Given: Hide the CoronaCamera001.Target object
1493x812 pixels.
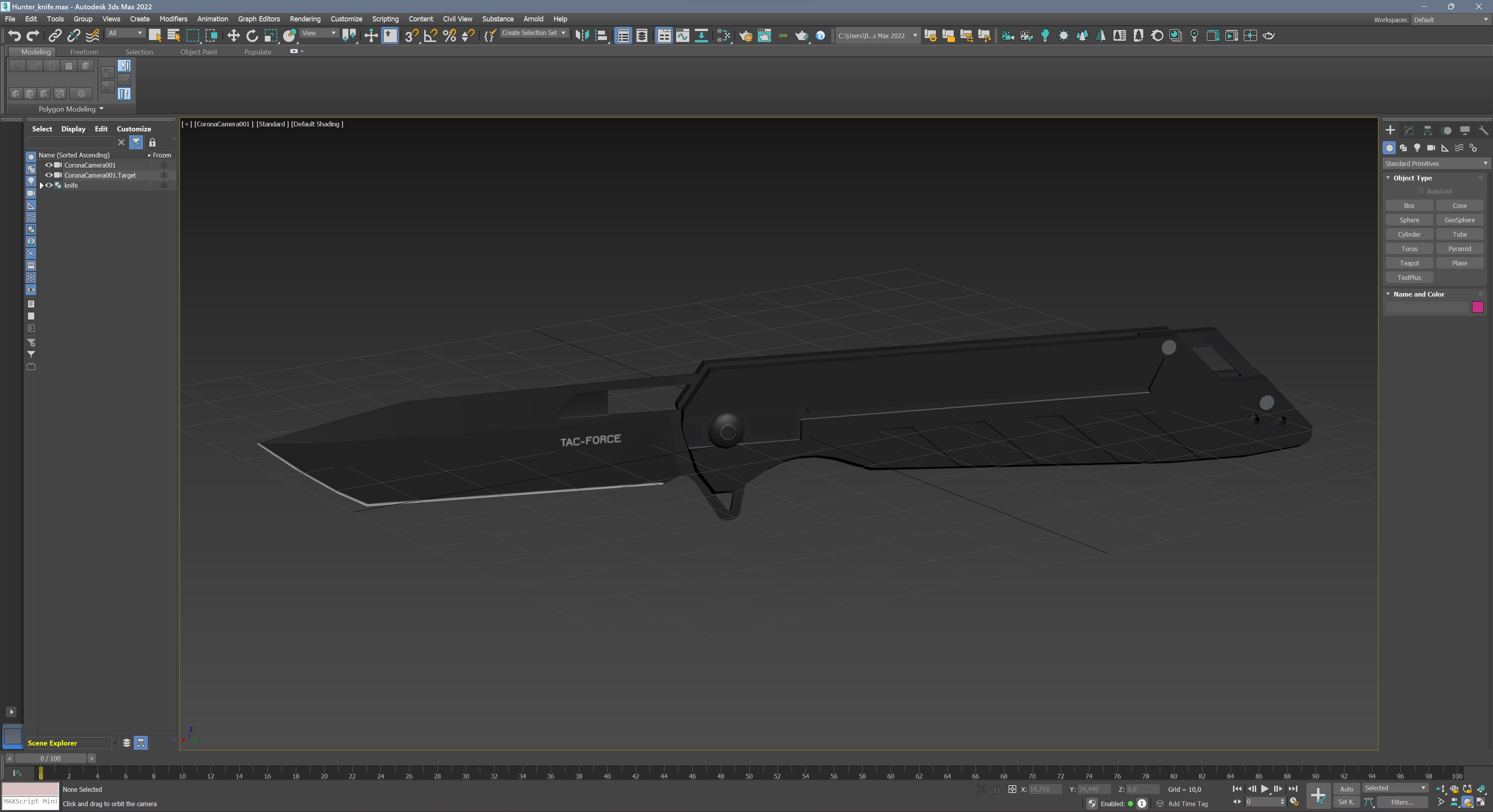Looking at the screenshot, I should coord(49,175).
